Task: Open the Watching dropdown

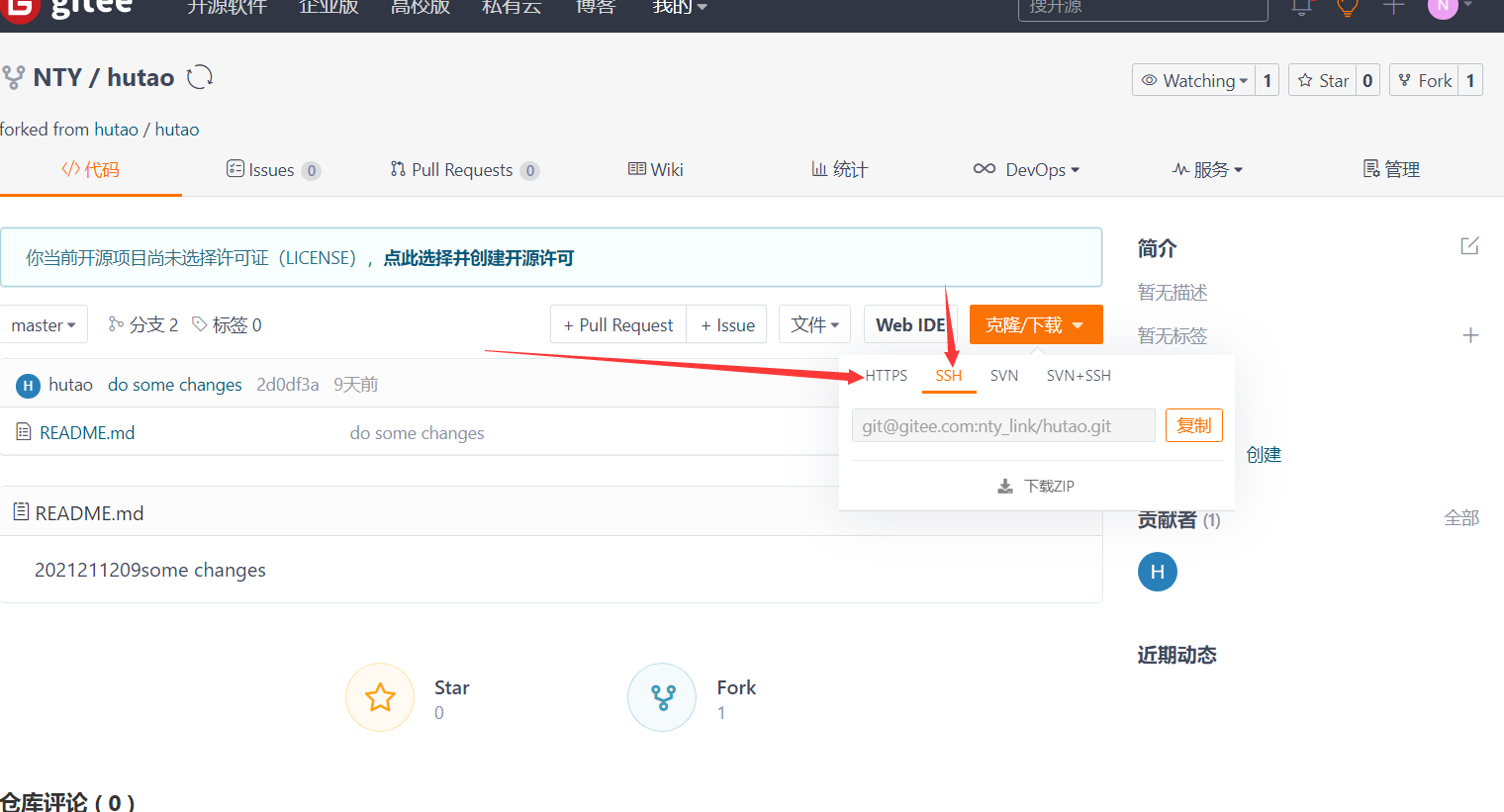Action: click(1194, 80)
